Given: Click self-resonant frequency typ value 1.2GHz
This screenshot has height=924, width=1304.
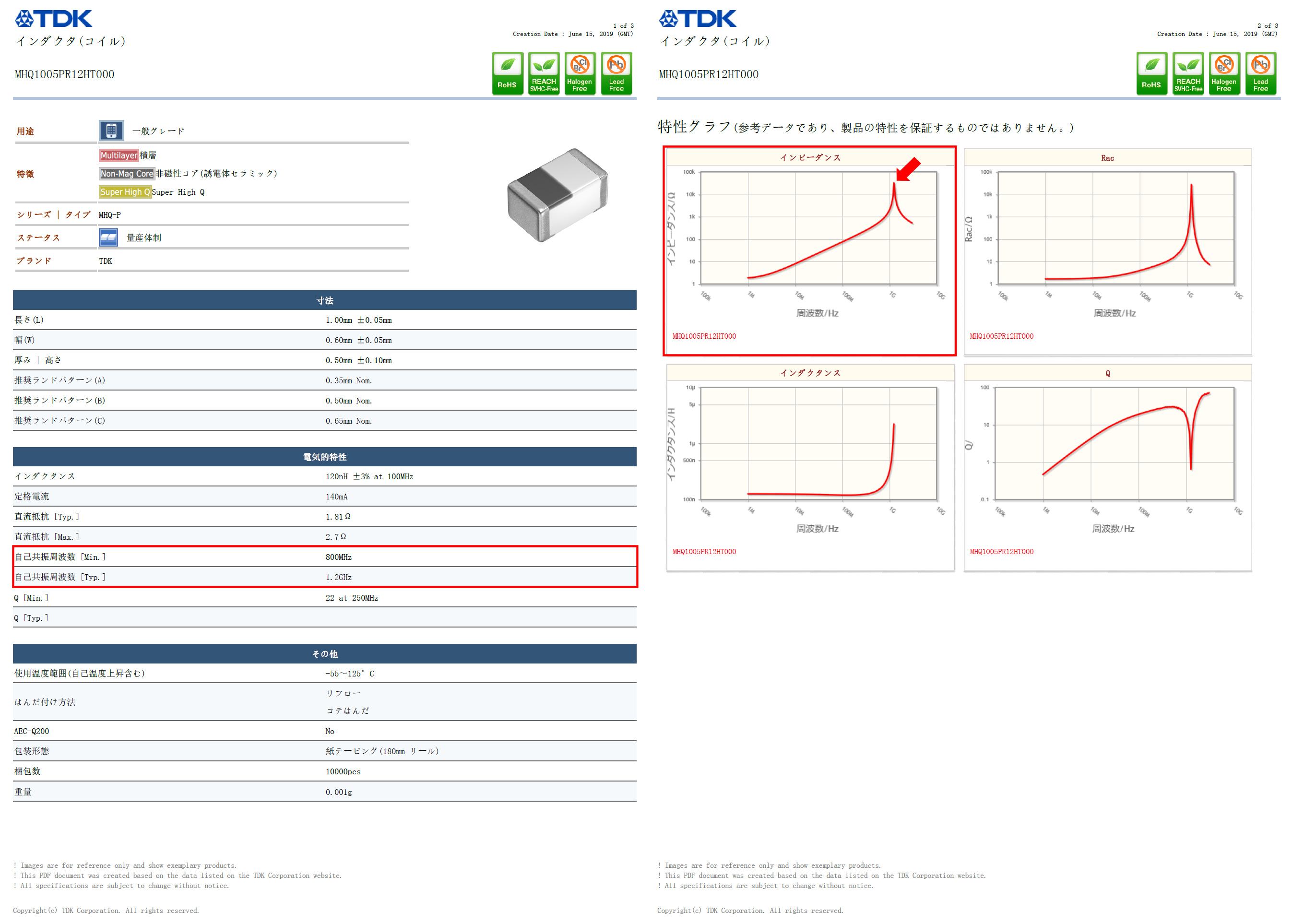Looking at the screenshot, I should pos(339,577).
